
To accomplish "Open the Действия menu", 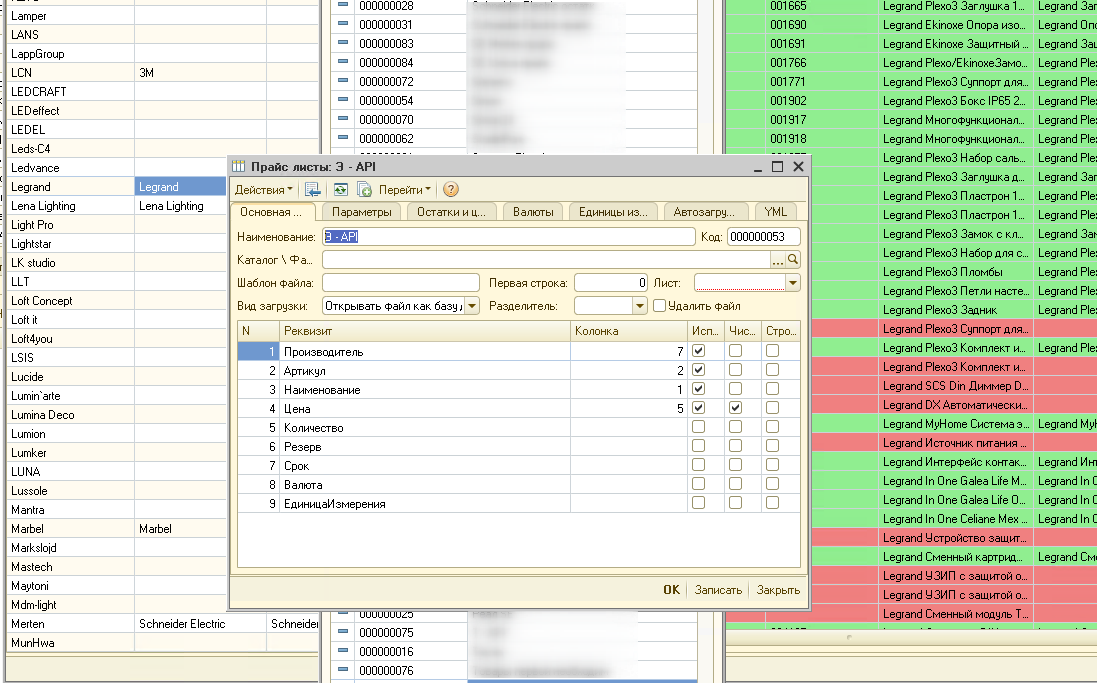I will point(264,189).
